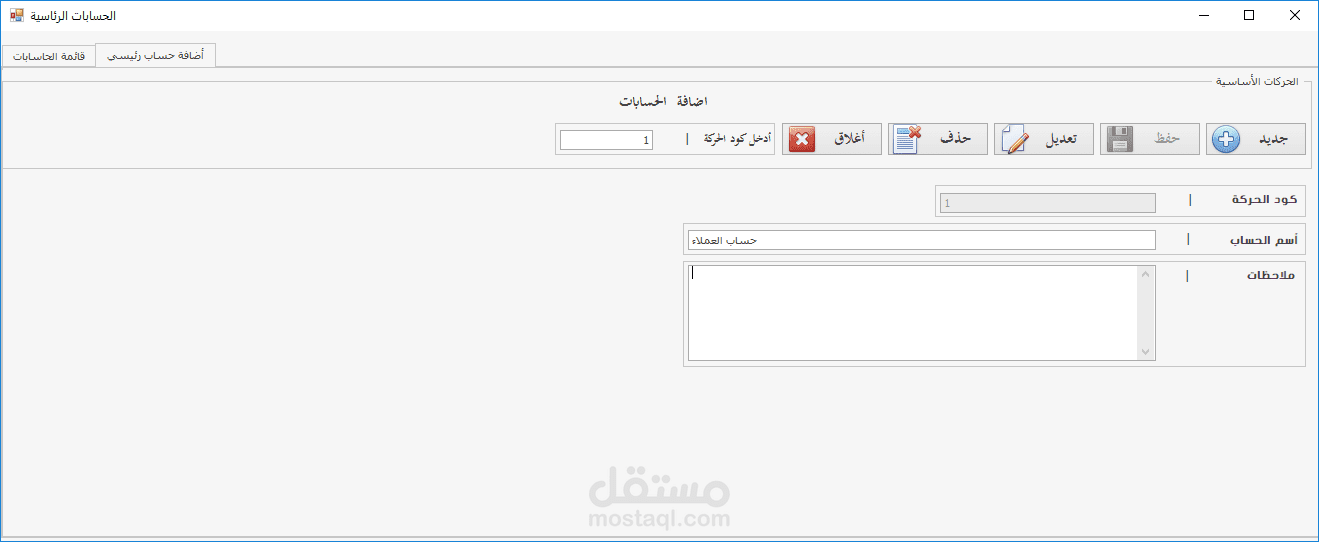Select the أضافة حساب رئيسي tab
This screenshot has height=542, width=1319.
click(156, 56)
